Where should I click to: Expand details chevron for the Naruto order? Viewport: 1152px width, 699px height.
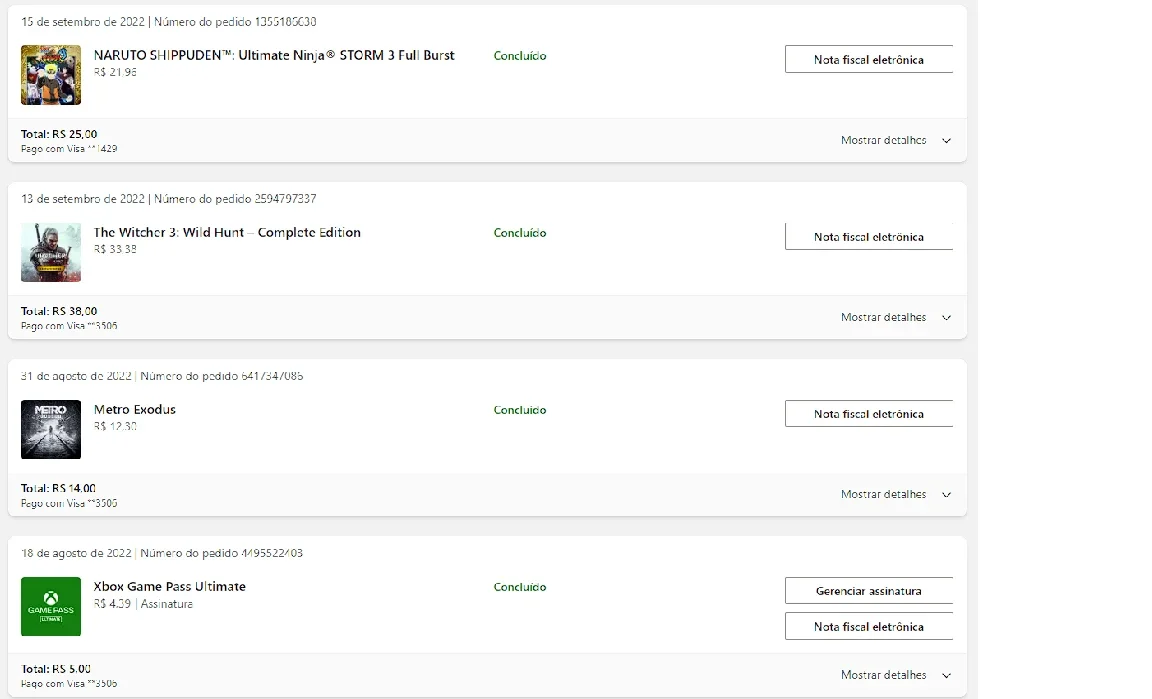pyautogui.click(x=946, y=140)
